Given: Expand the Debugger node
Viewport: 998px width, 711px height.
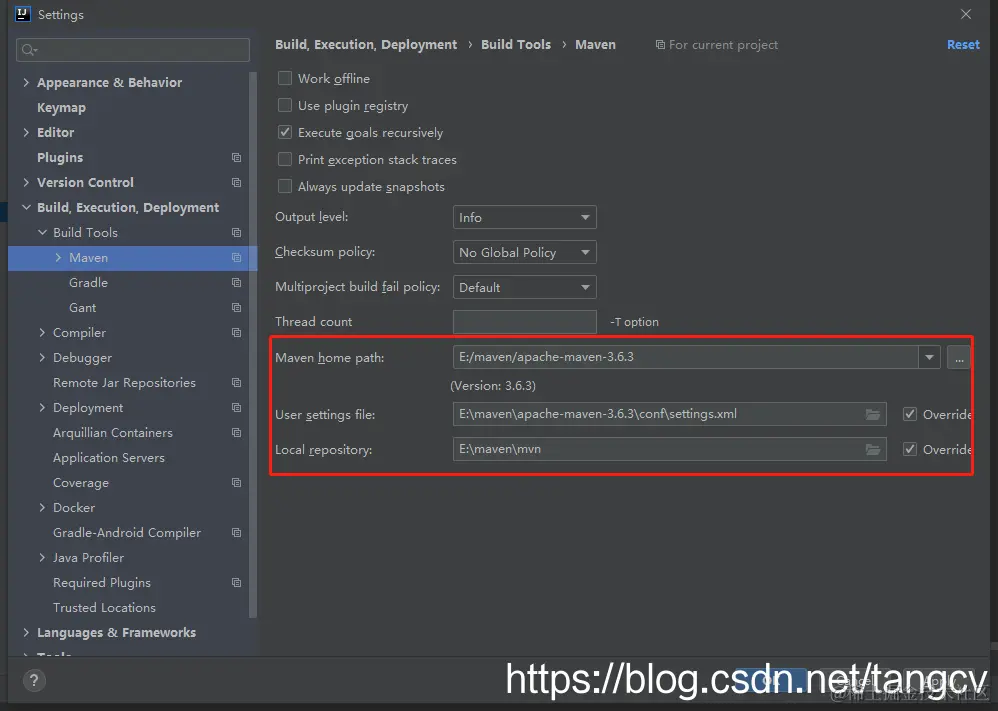Looking at the screenshot, I should click(42, 358).
